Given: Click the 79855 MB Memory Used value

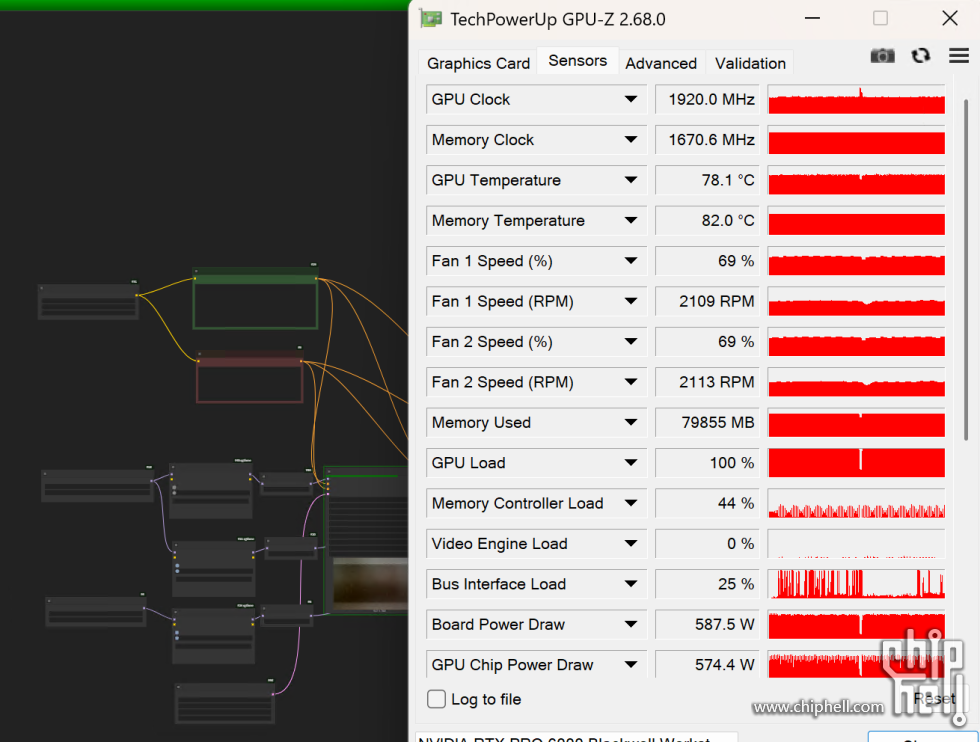Looking at the screenshot, I should coord(707,423).
